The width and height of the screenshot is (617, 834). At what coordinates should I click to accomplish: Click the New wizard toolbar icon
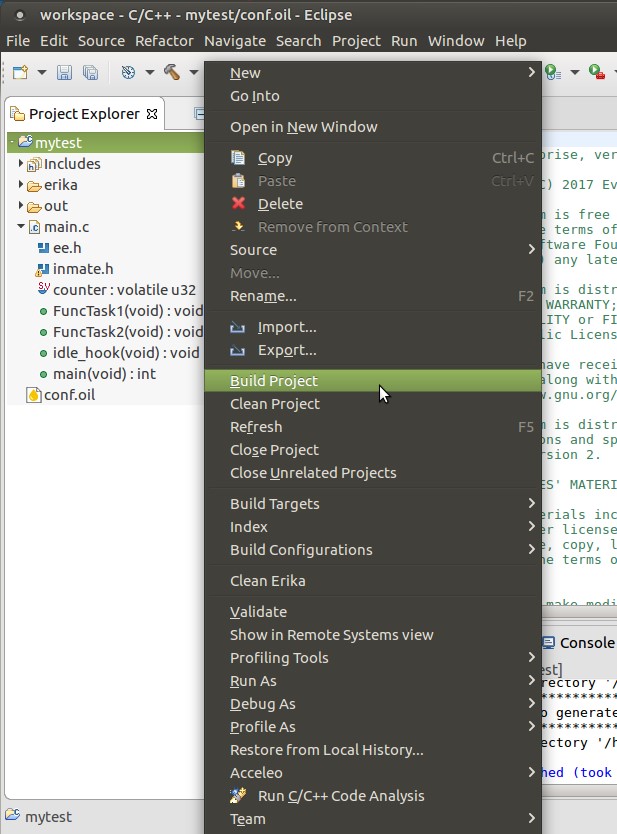point(20,72)
